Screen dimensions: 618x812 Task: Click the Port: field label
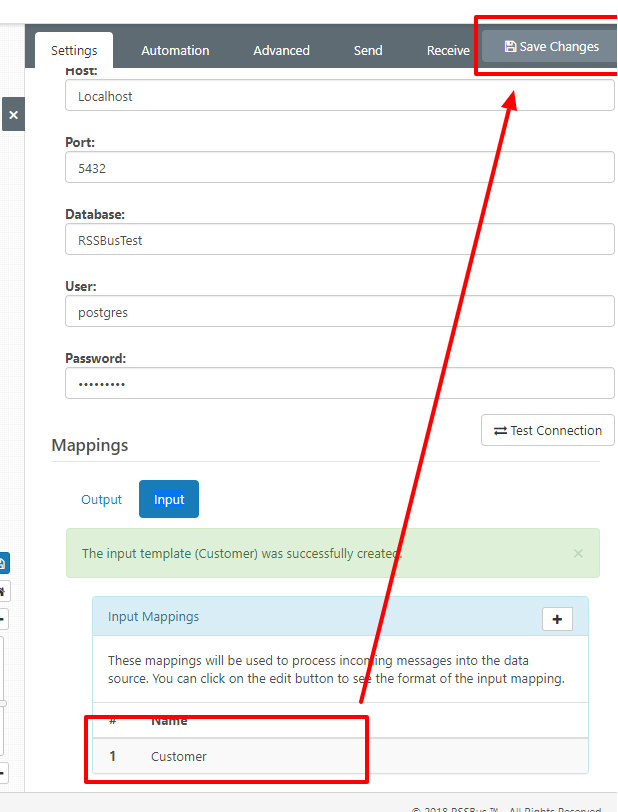pos(80,142)
